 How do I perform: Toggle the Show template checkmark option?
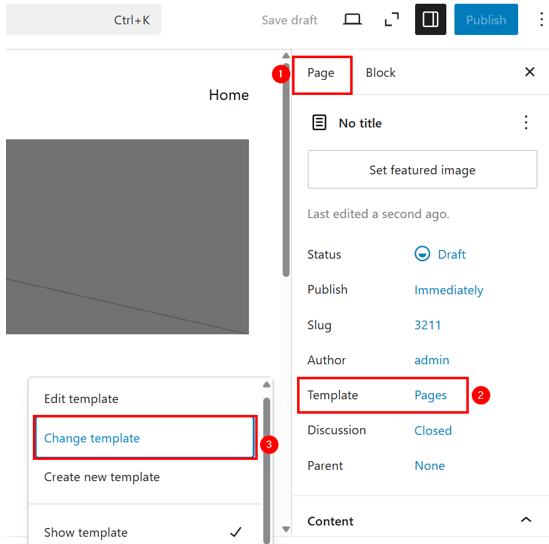[144, 532]
